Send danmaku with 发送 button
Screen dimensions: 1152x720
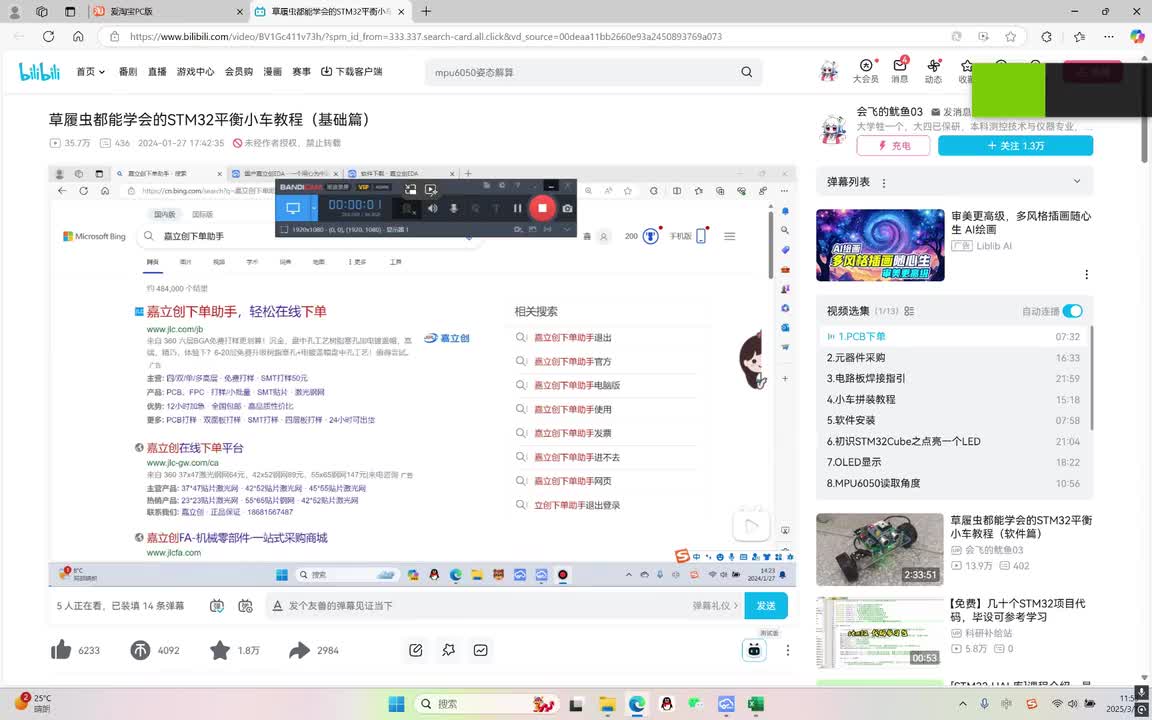pyautogui.click(x=766, y=606)
